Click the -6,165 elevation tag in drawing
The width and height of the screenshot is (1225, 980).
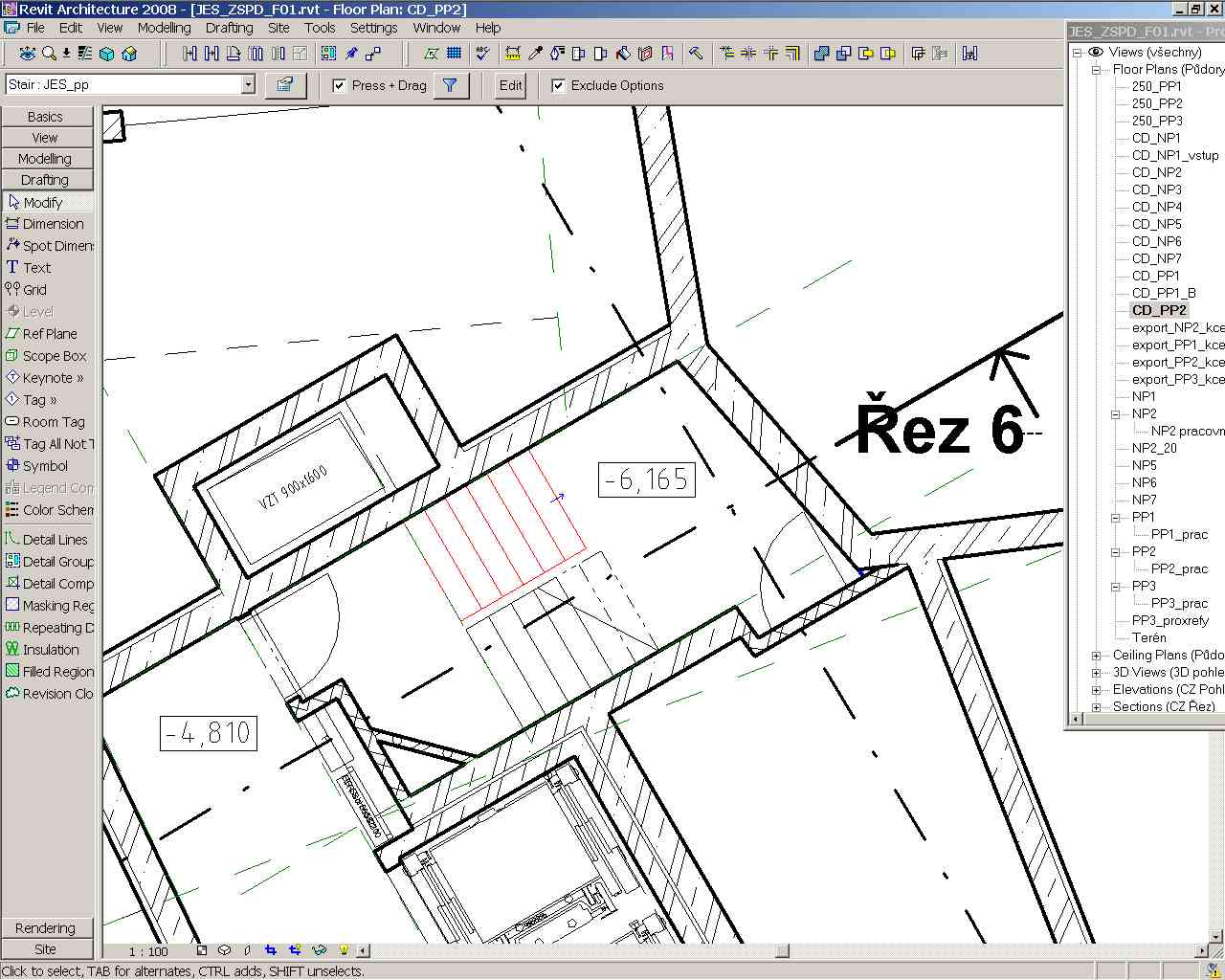pos(647,479)
